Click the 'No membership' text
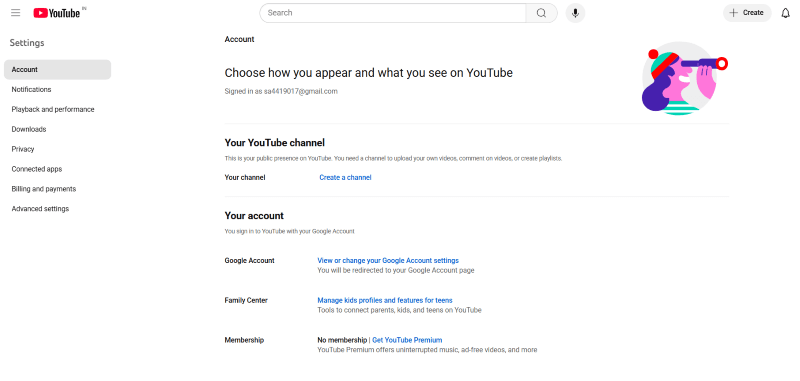This screenshot has width=800, height=381. [x=342, y=340]
